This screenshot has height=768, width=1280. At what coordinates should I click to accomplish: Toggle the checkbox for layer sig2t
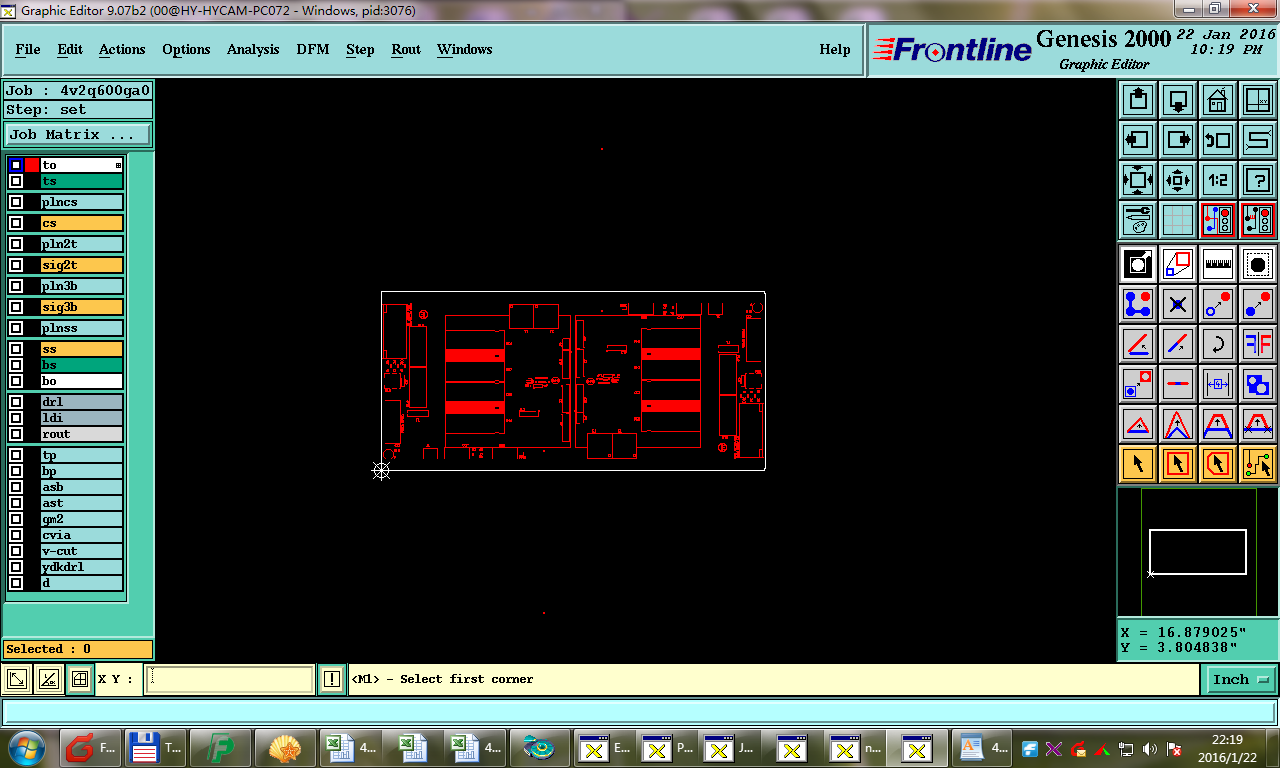pos(16,265)
